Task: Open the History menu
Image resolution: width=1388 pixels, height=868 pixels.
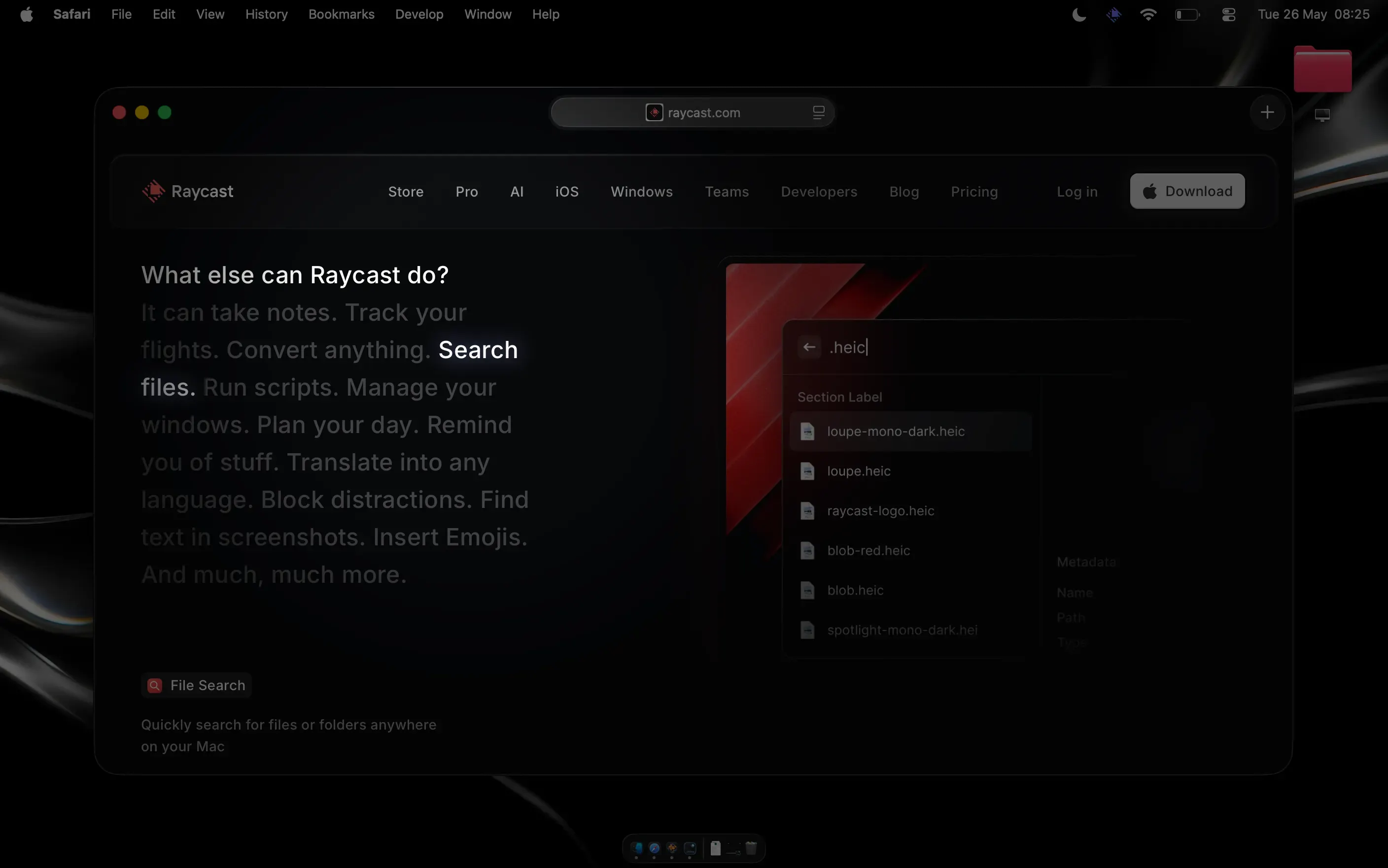Action: click(x=267, y=14)
